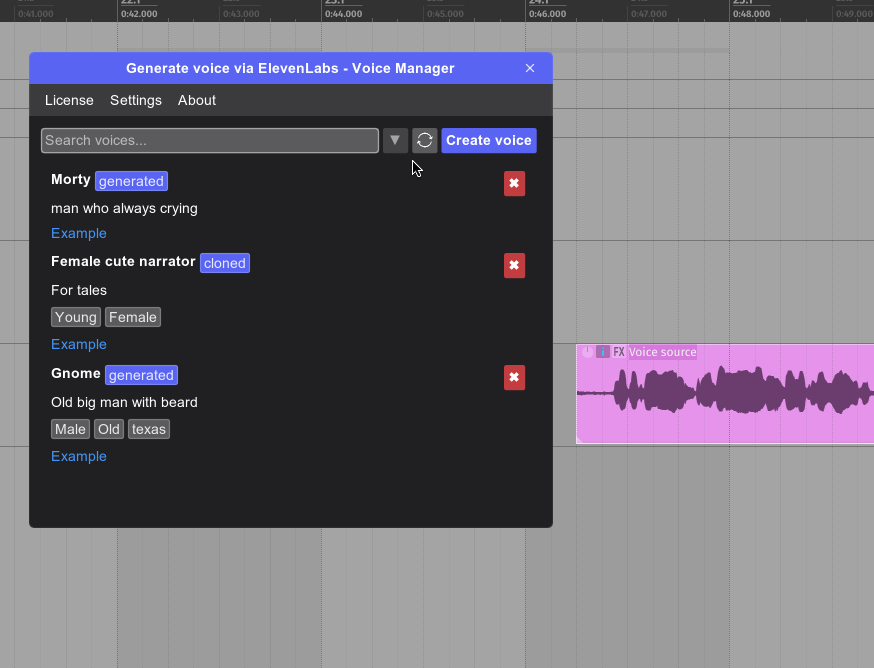Open the Settings menu
Viewport: 874px width, 668px height.
pyautogui.click(x=135, y=100)
